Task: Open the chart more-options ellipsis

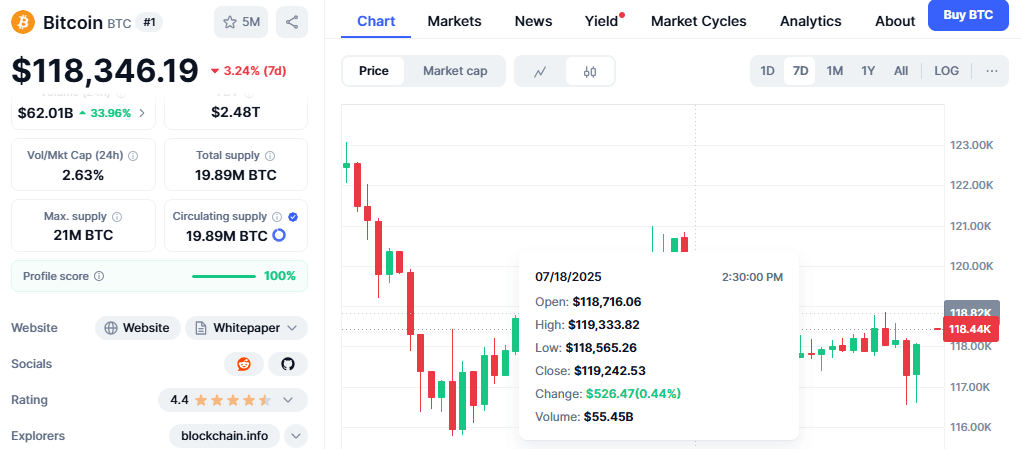Action: [x=992, y=71]
